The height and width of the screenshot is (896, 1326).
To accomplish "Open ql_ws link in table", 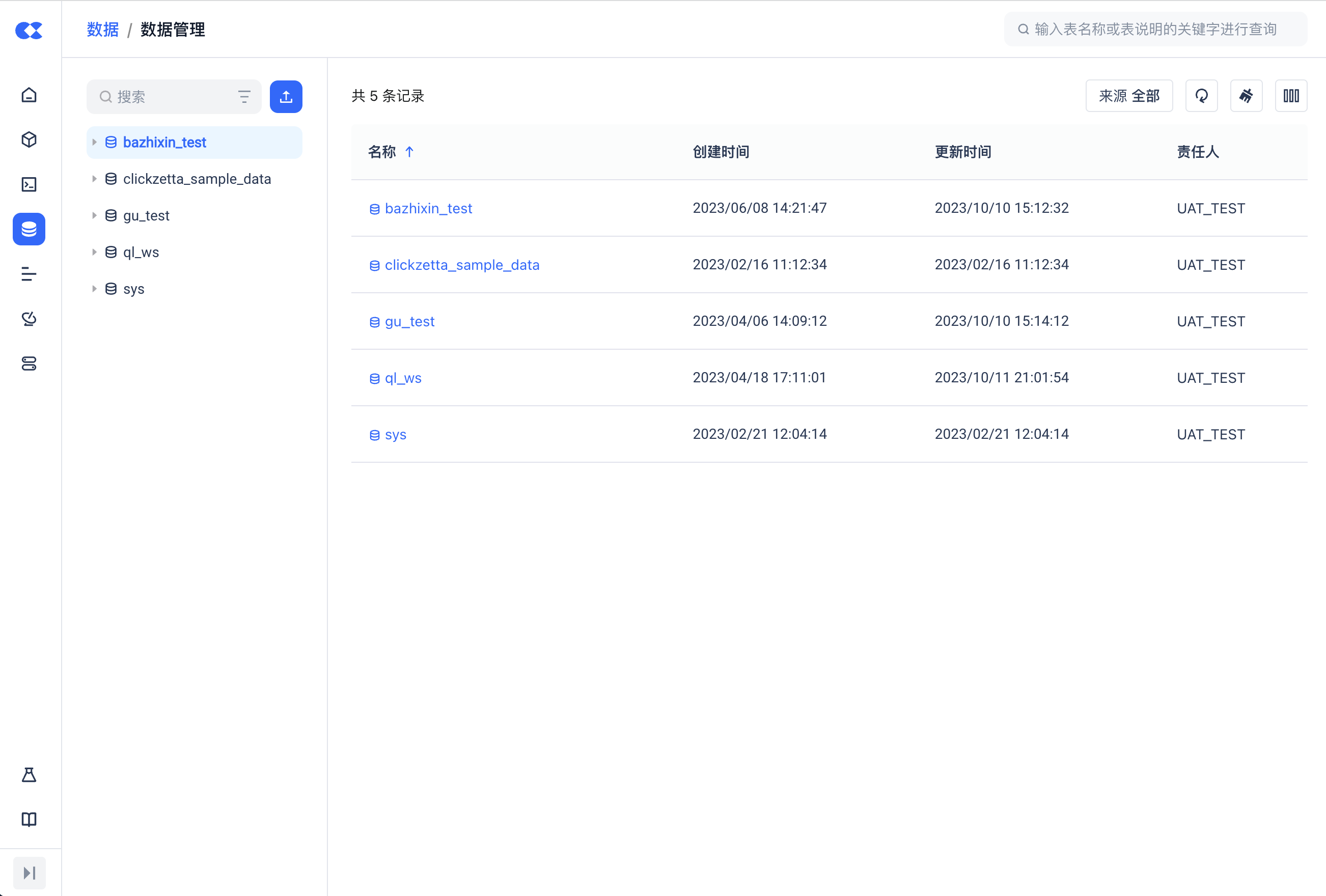I will pyautogui.click(x=403, y=378).
